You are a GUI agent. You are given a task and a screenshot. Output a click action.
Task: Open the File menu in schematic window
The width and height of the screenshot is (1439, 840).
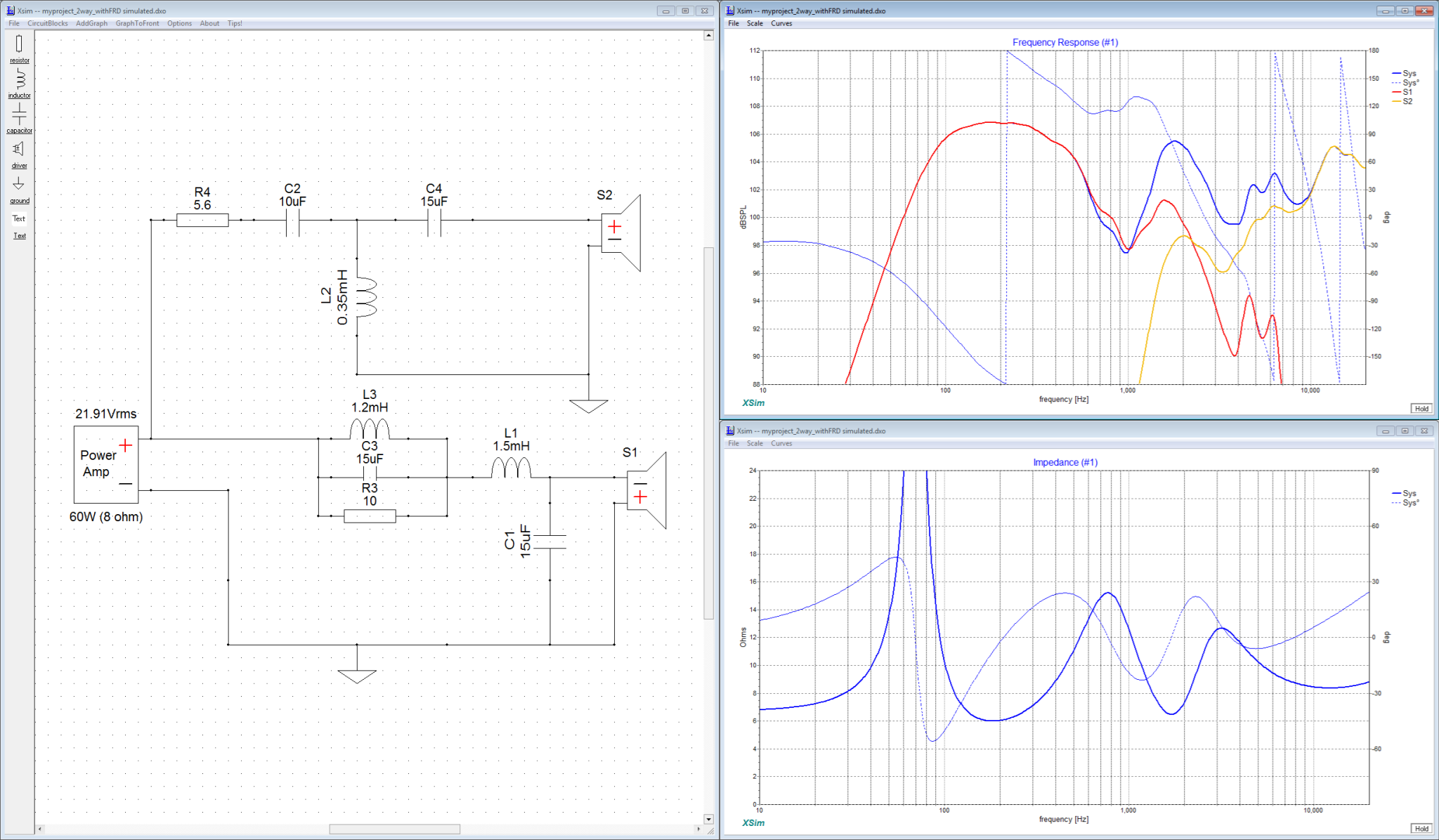coord(14,23)
